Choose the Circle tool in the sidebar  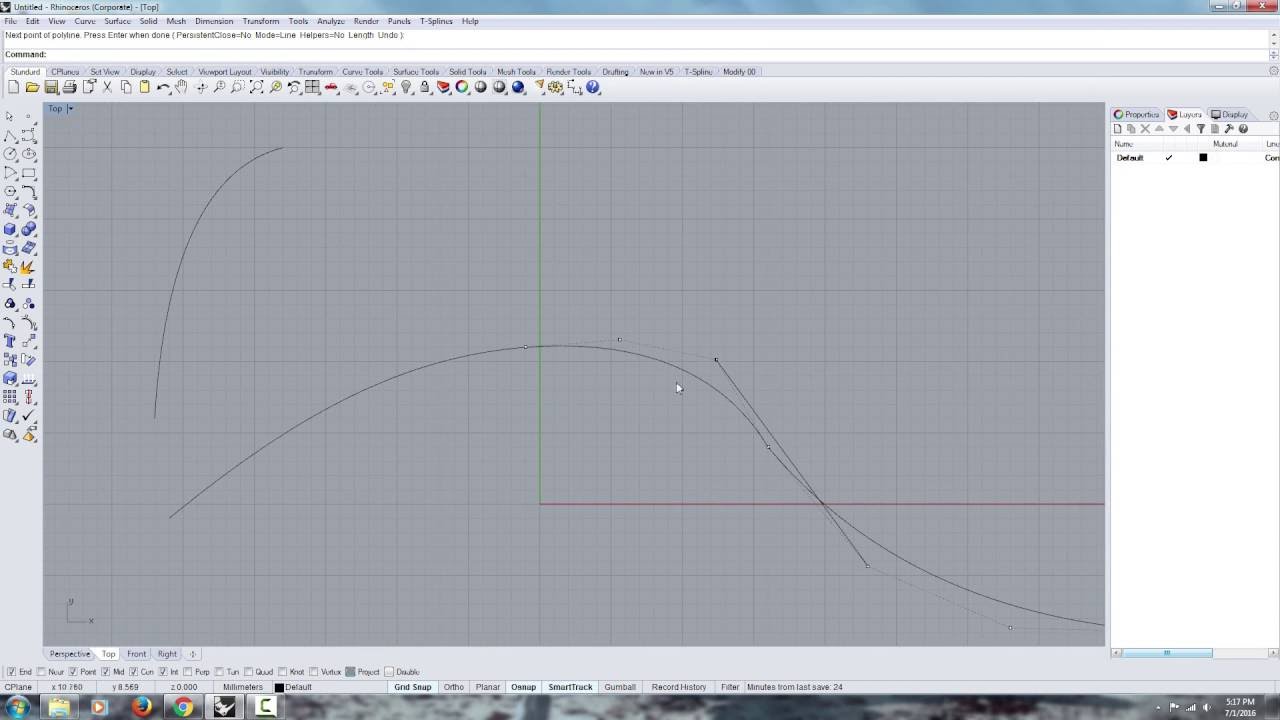[x=11, y=154]
